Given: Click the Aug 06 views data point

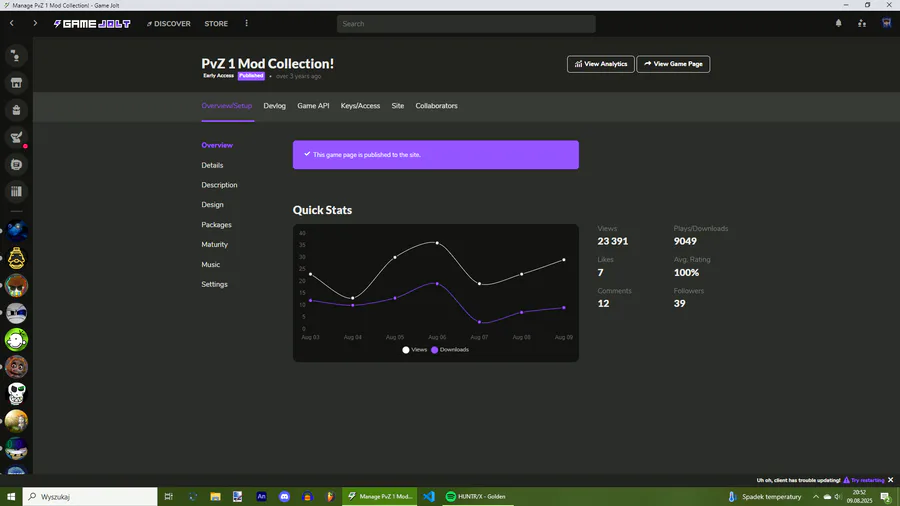Looking at the screenshot, I should (x=437, y=243).
